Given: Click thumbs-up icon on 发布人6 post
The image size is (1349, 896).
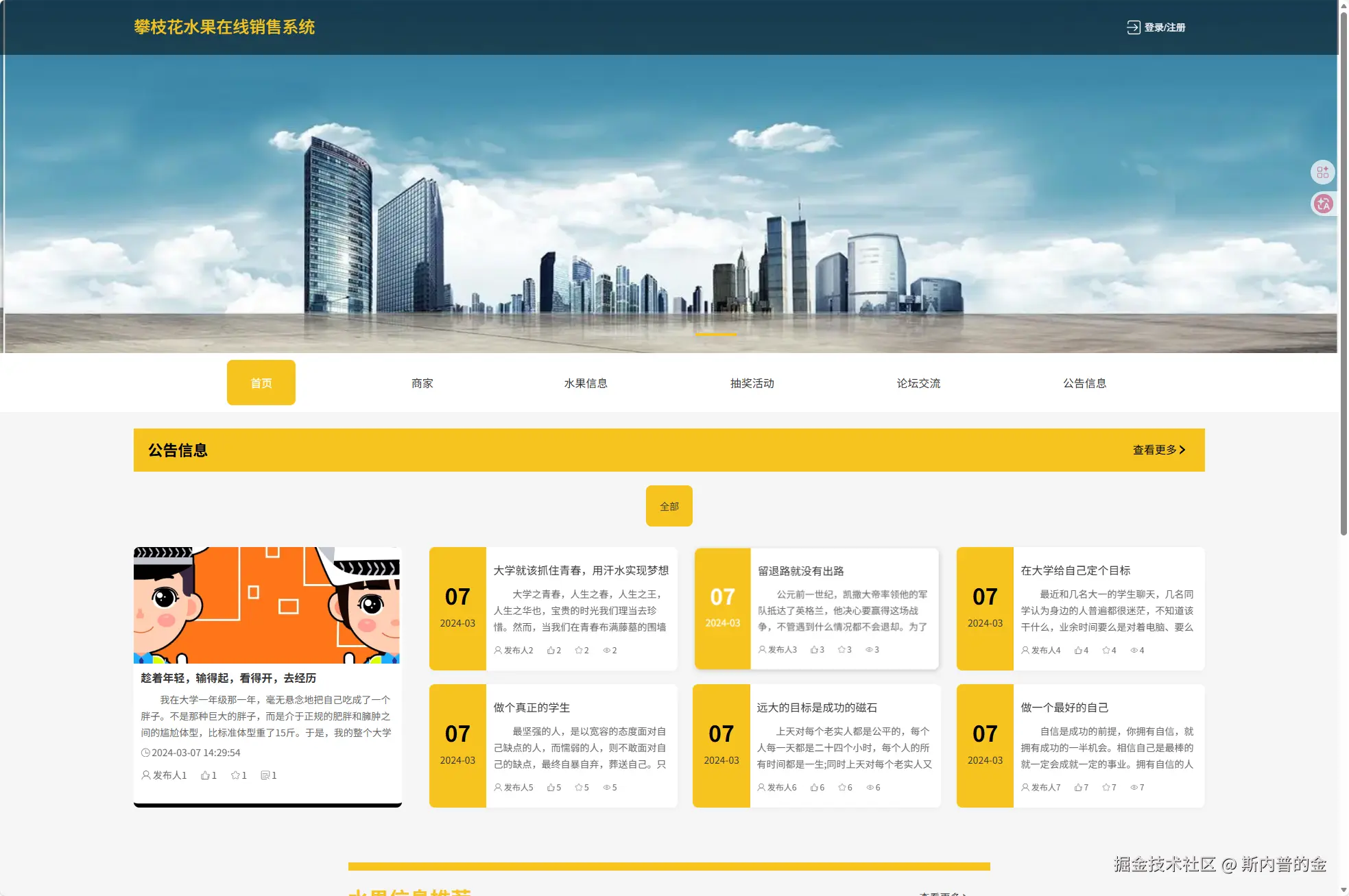Looking at the screenshot, I should (814, 788).
